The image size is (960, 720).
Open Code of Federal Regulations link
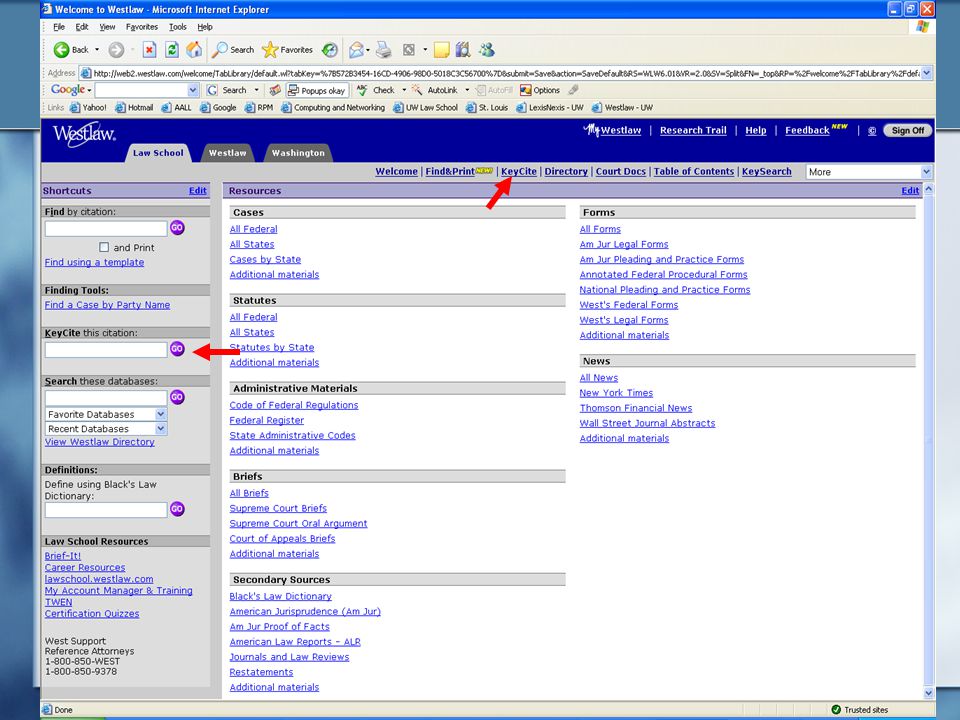click(x=294, y=405)
